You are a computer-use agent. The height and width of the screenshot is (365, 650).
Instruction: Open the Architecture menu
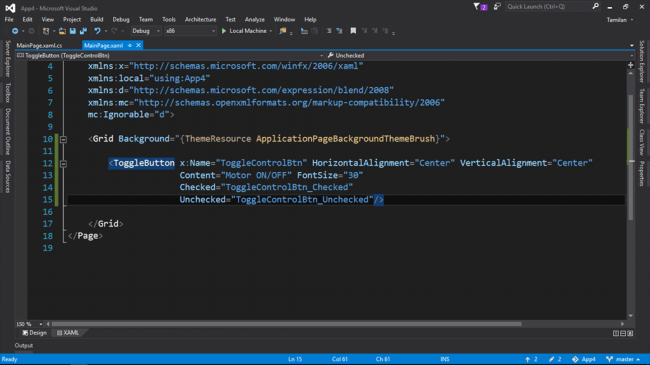pos(201,19)
